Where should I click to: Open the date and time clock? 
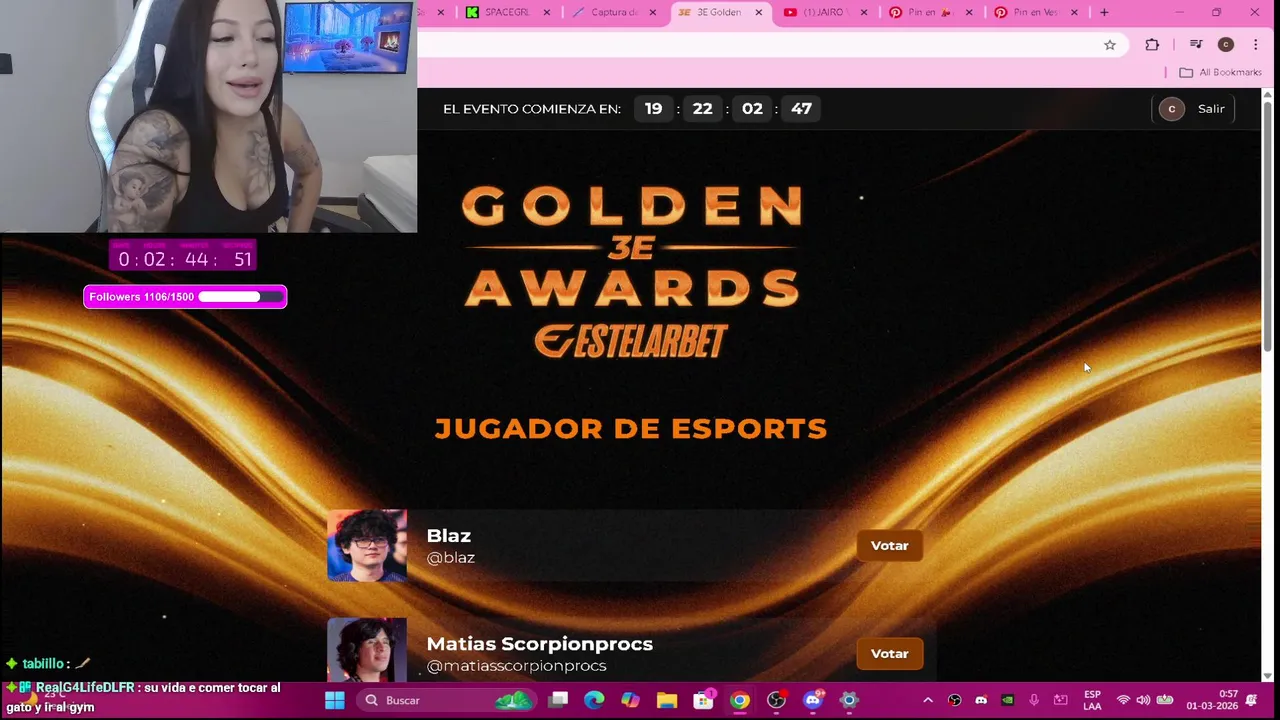coord(1212,700)
